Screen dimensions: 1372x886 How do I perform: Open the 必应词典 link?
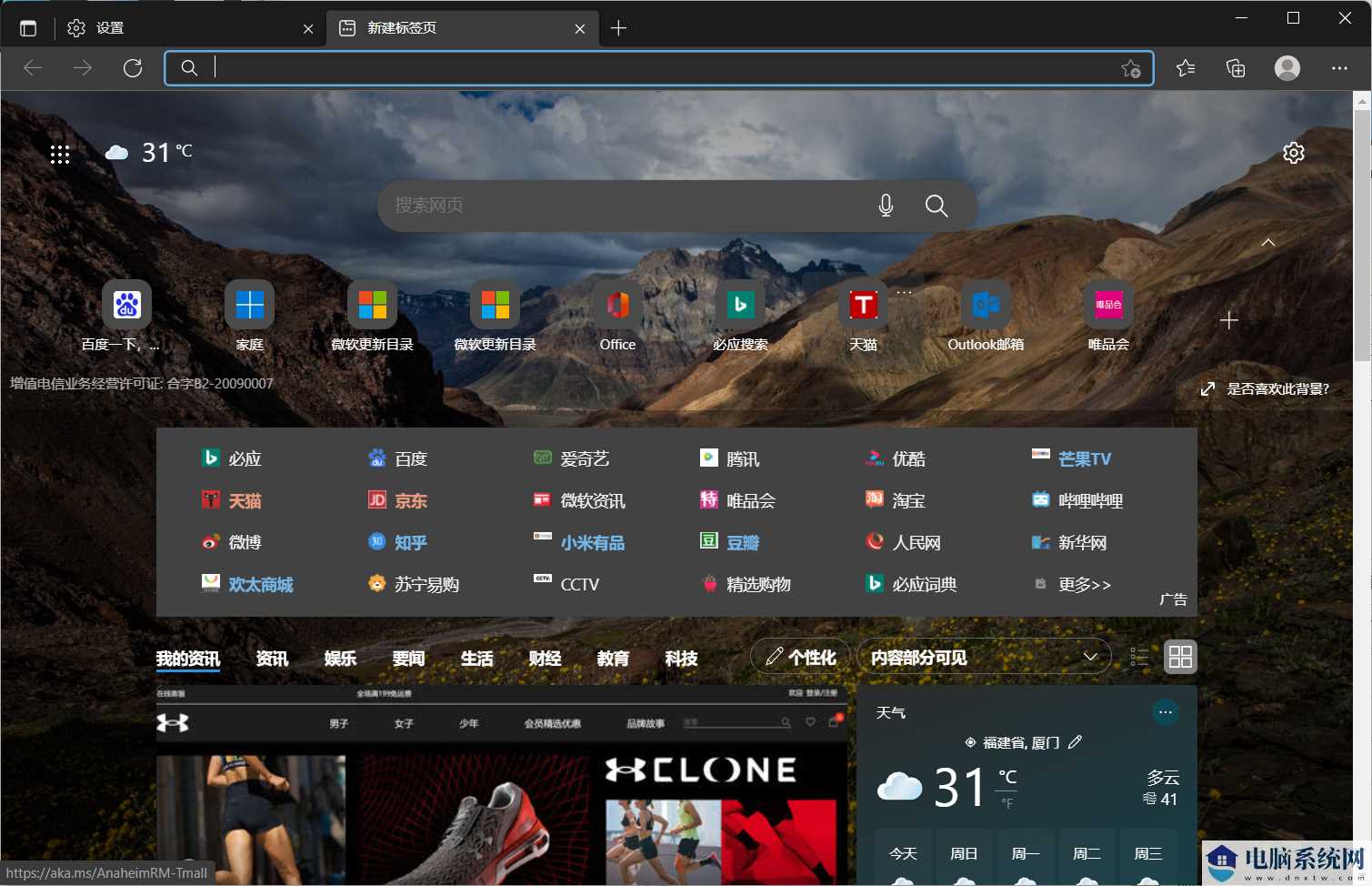[x=911, y=584]
